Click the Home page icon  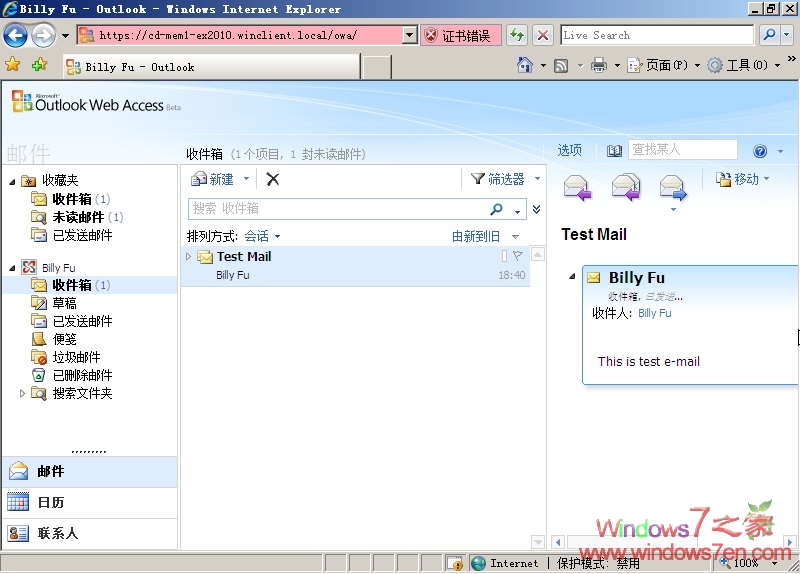[524, 65]
